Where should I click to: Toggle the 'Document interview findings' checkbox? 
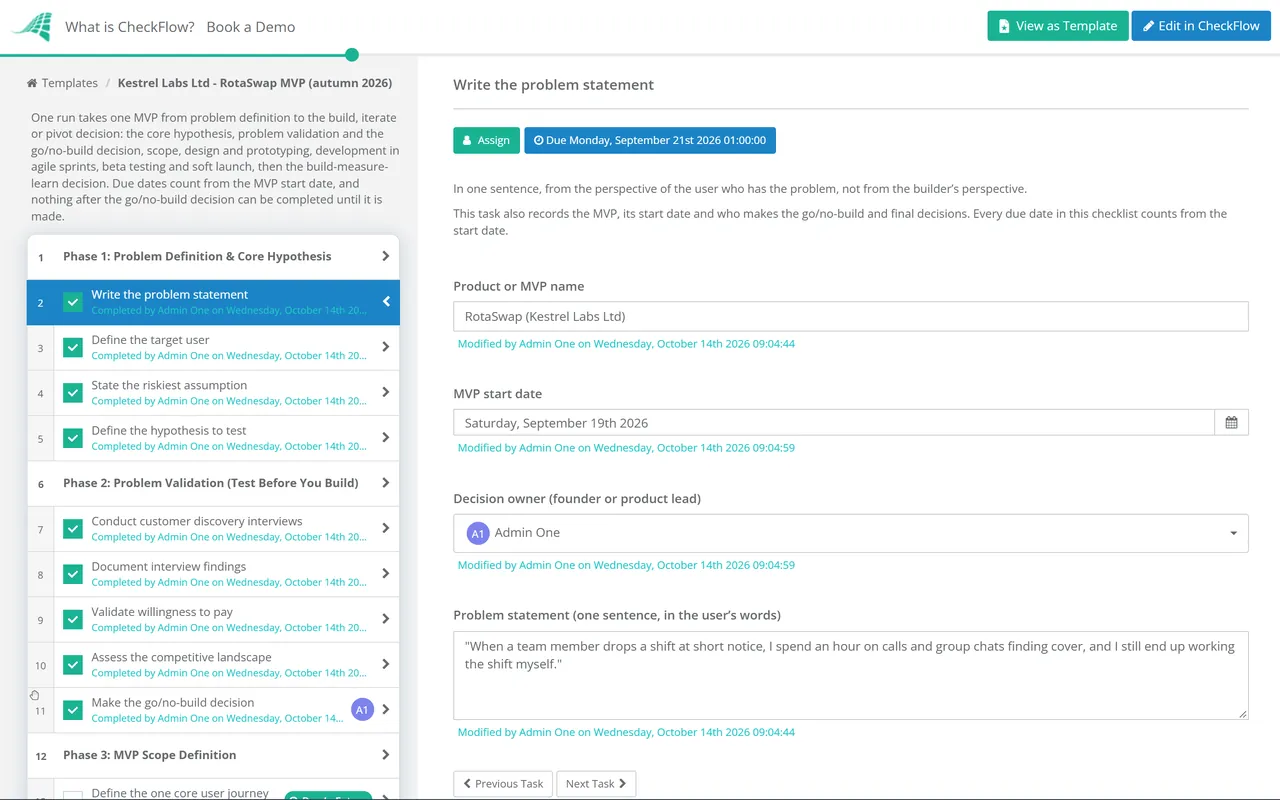(73, 574)
